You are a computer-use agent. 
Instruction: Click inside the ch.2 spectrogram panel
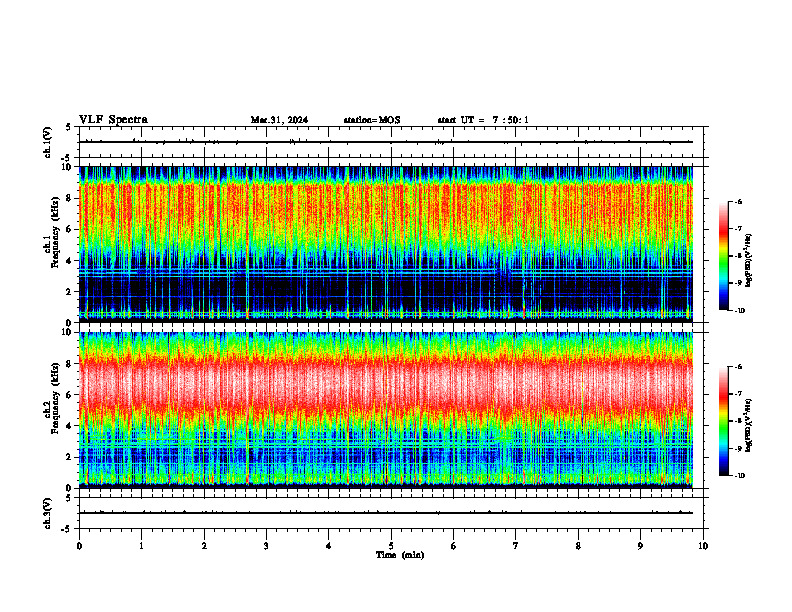(386, 410)
